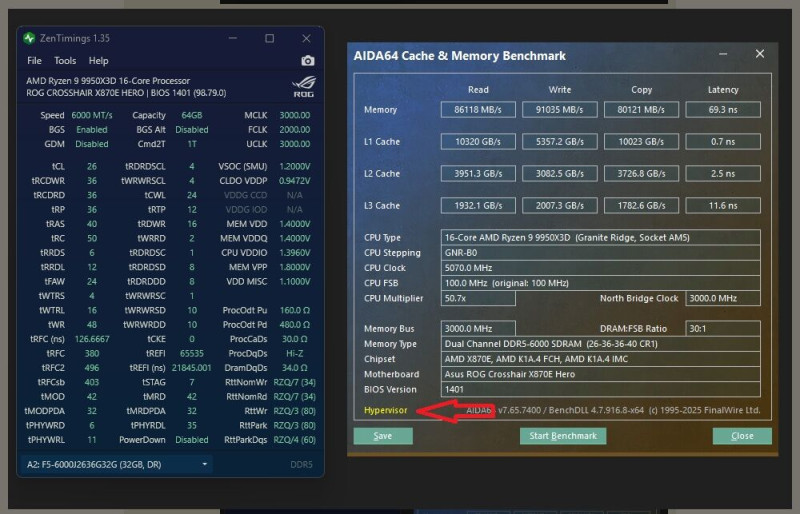Click the DDR5 label in ZenTimings

pyautogui.click(x=301, y=464)
